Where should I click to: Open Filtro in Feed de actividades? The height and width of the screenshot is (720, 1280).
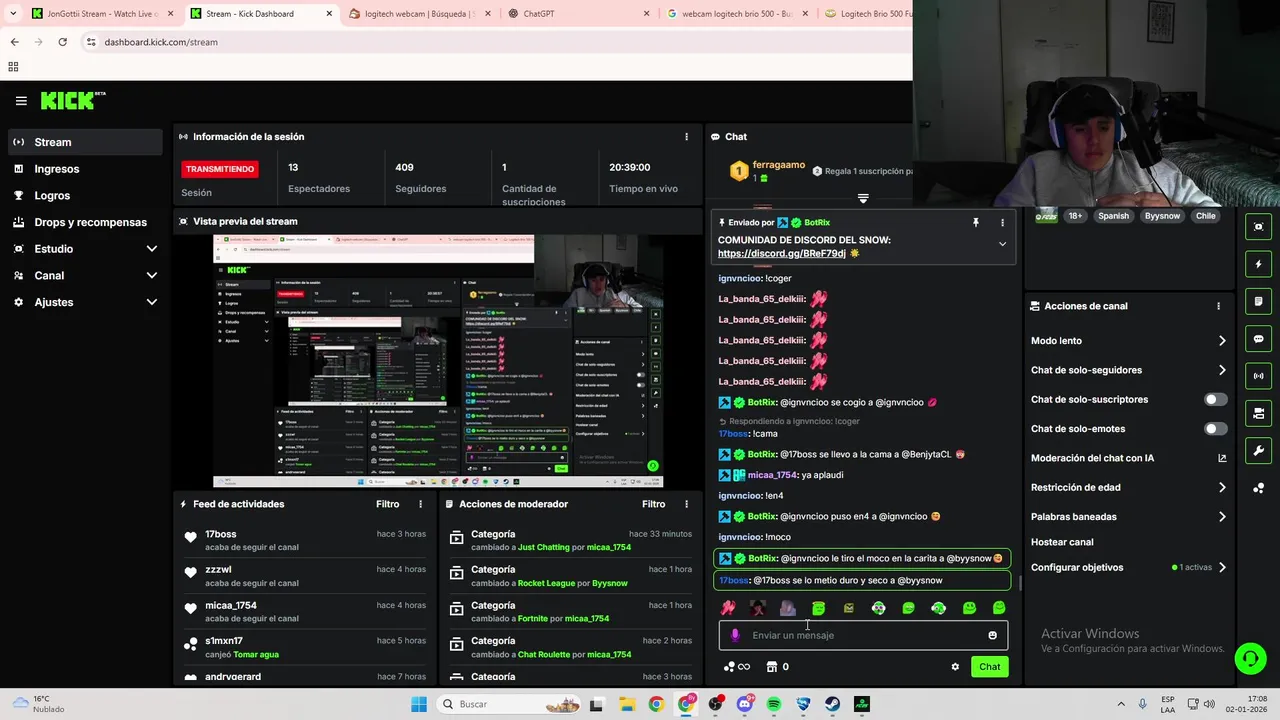click(387, 504)
